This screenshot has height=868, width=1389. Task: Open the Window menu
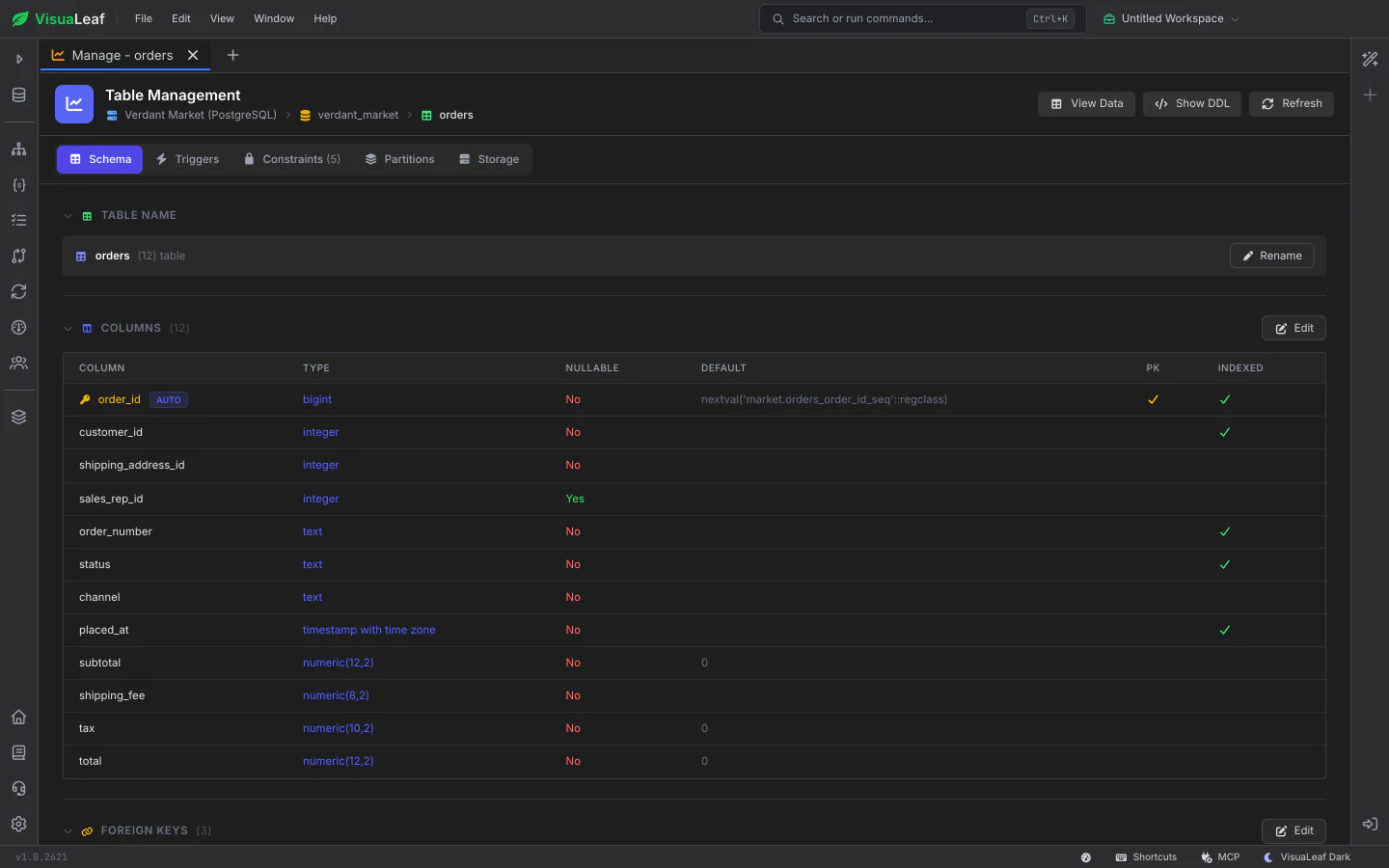click(274, 18)
